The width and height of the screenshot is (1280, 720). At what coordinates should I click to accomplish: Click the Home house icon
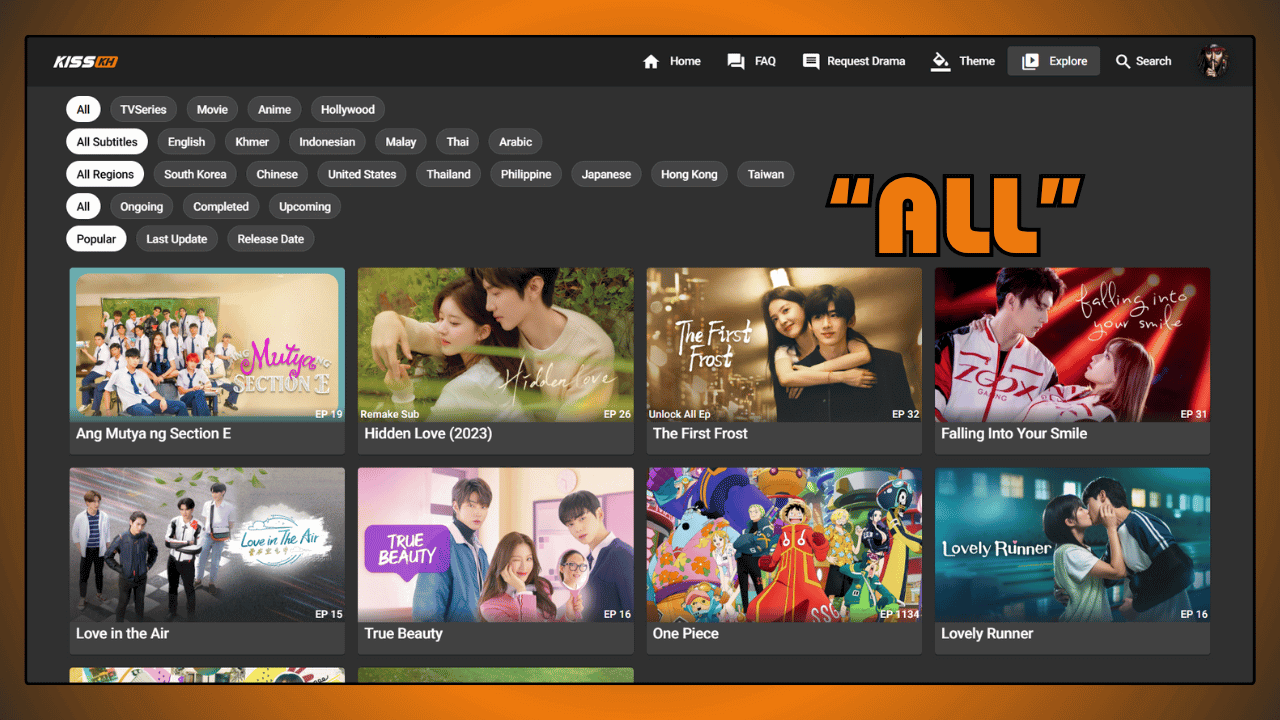pyautogui.click(x=651, y=62)
